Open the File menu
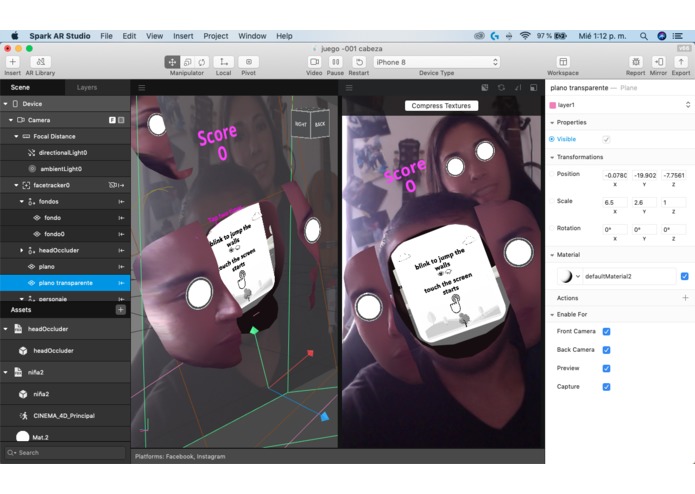 pyautogui.click(x=106, y=36)
